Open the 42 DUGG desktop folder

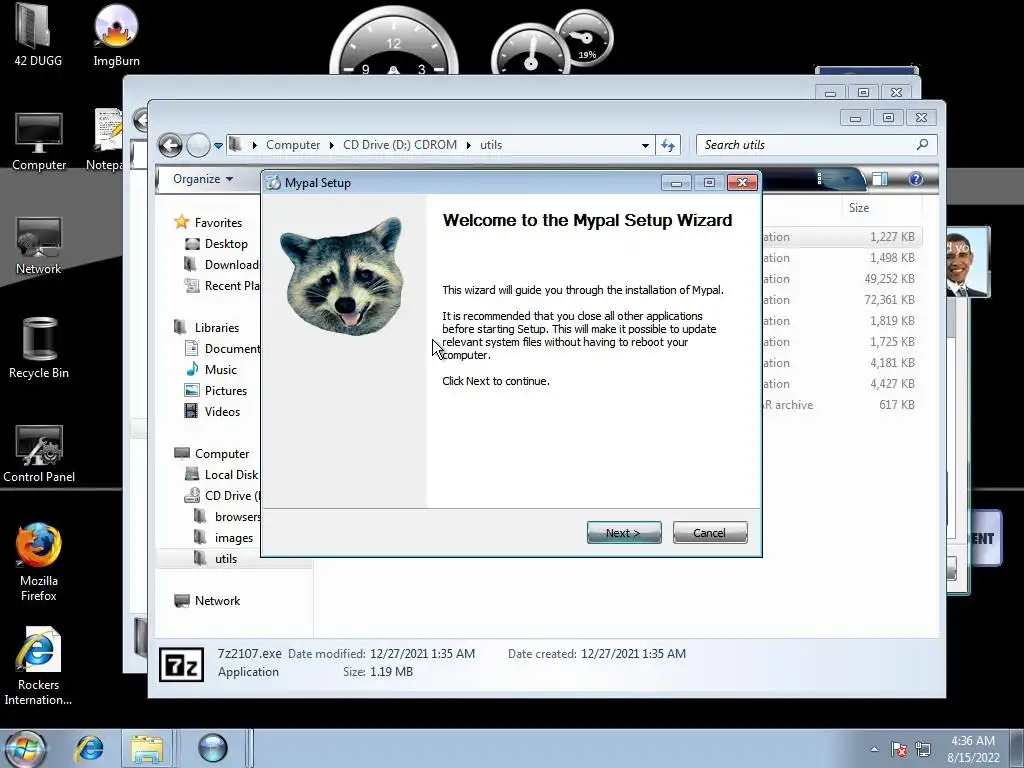coord(38,36)
